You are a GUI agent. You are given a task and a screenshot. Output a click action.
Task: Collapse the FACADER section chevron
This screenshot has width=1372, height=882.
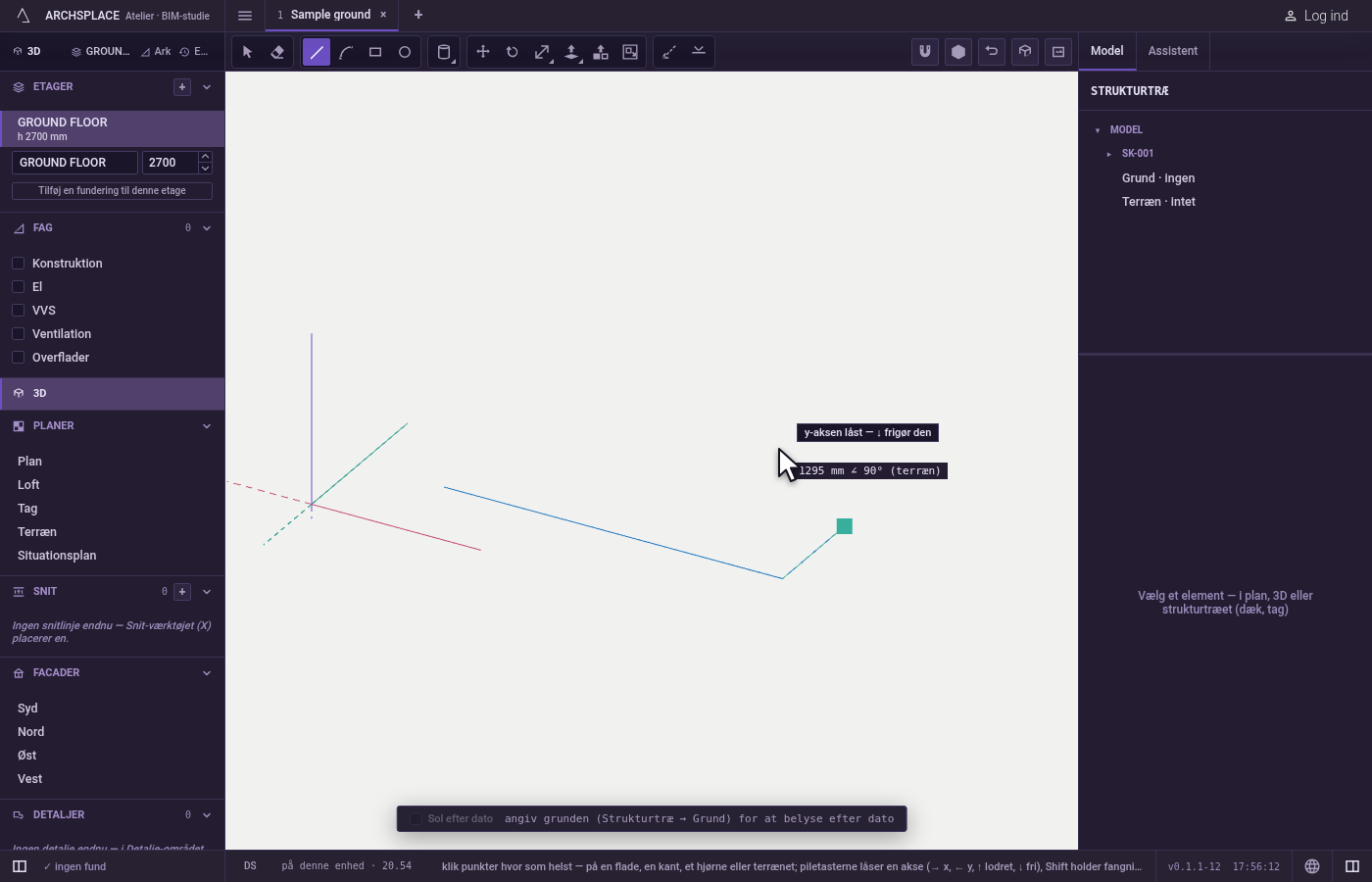point(207,673)
